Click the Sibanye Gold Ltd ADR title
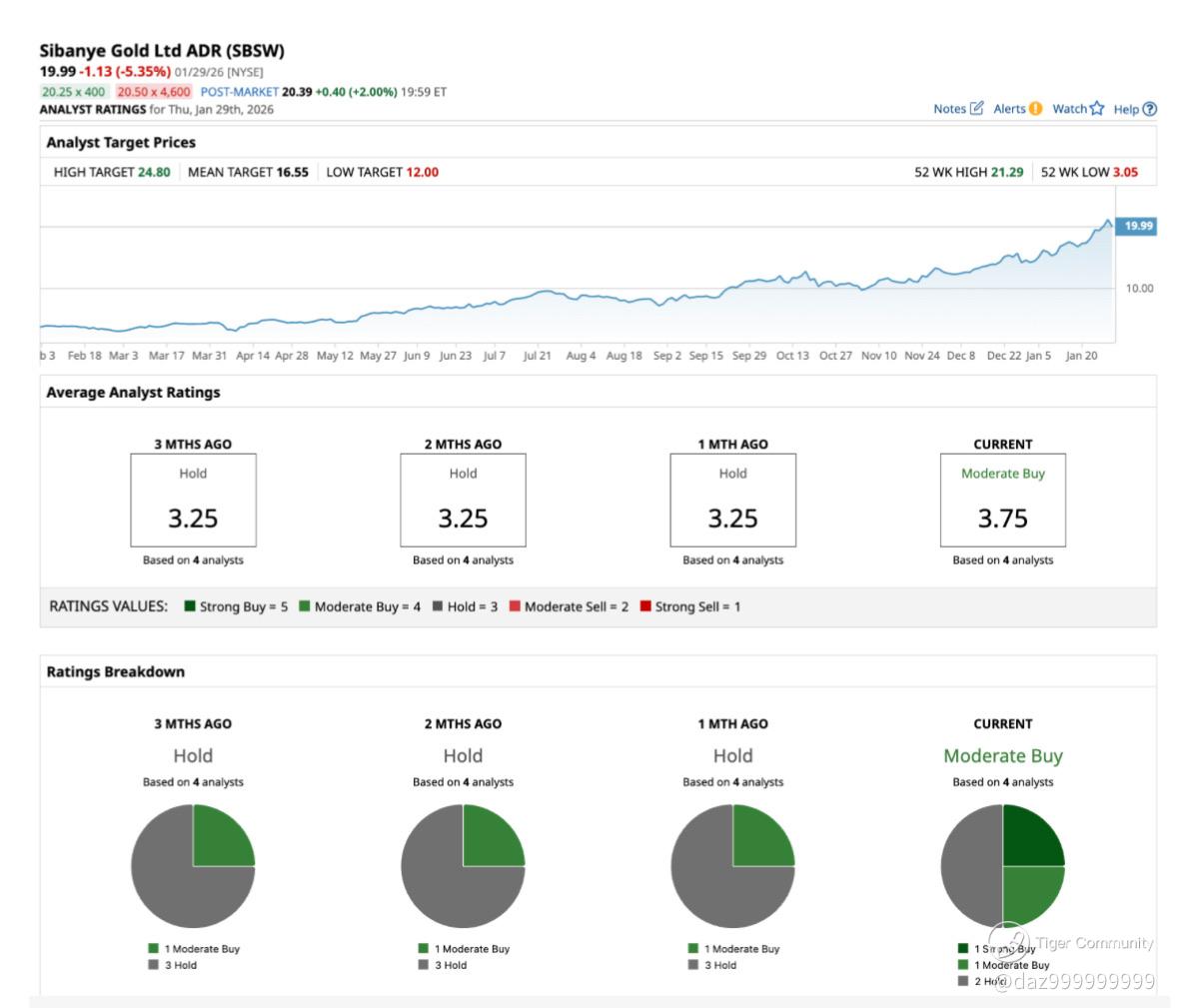The width and height of the screenshot is (1178, 1008). coord(162,51)
